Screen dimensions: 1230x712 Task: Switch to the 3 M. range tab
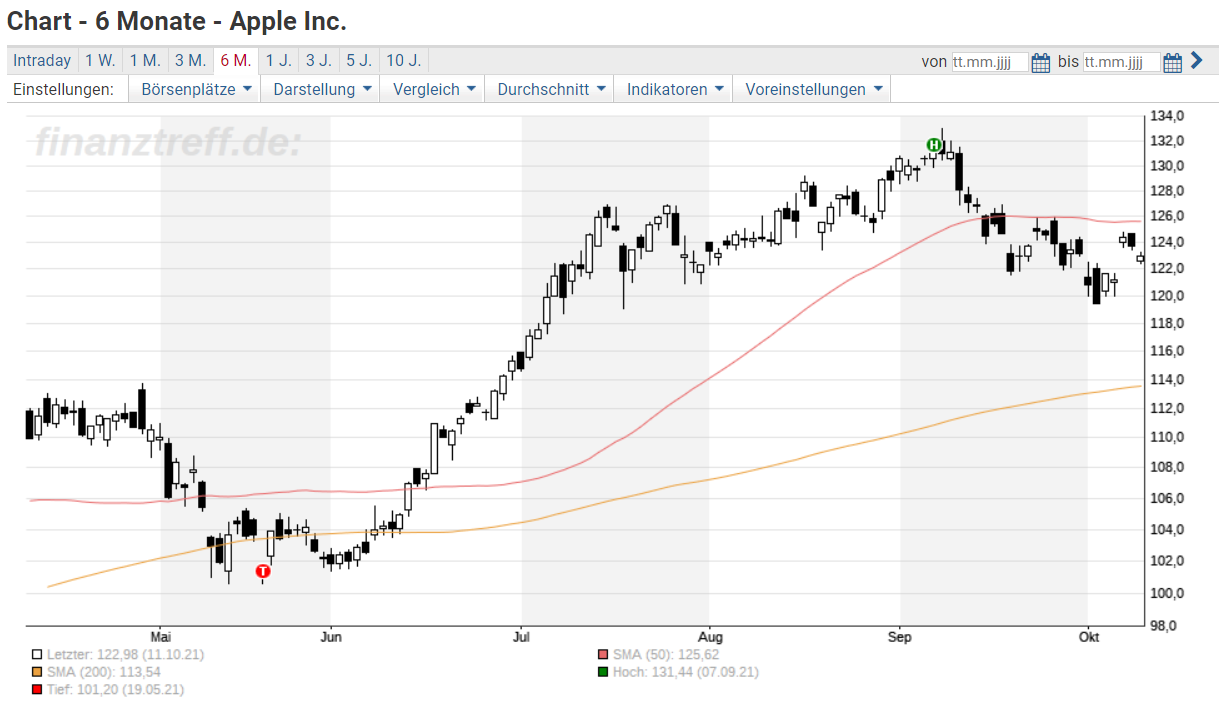190,61
